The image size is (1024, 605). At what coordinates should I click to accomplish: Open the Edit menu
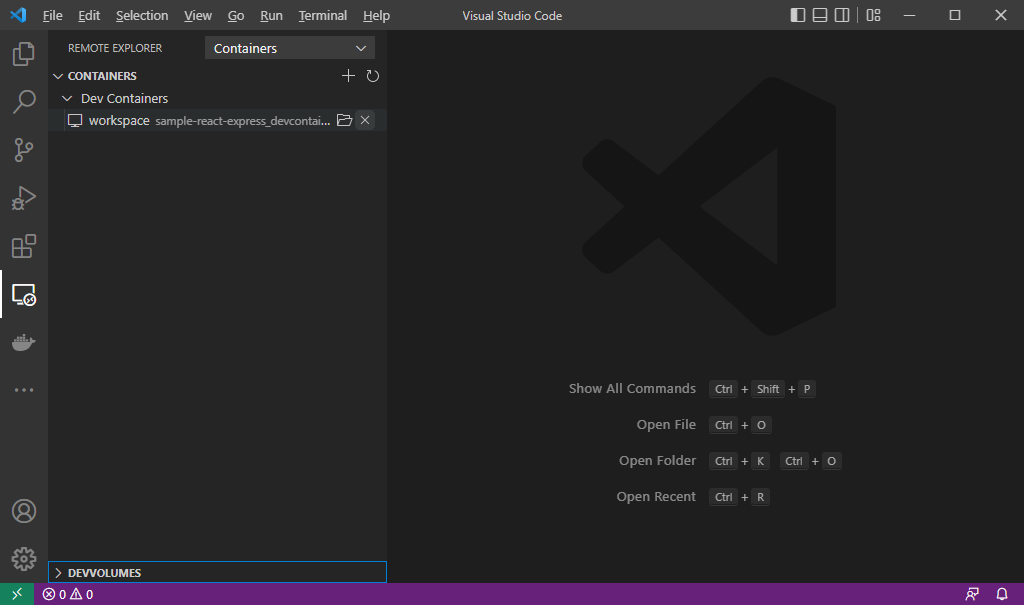89,16
